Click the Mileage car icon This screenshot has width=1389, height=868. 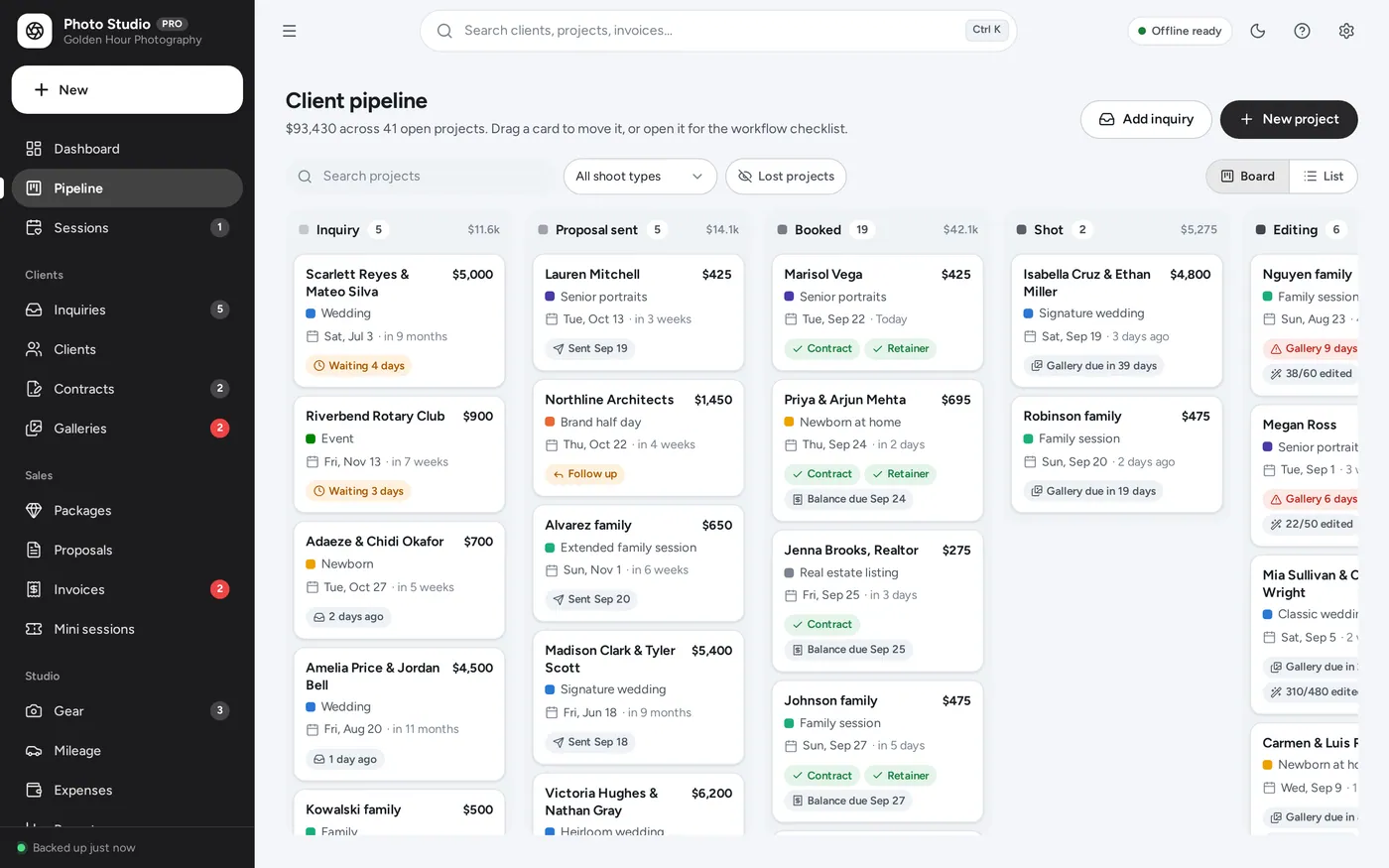click(x=34, y=751)
